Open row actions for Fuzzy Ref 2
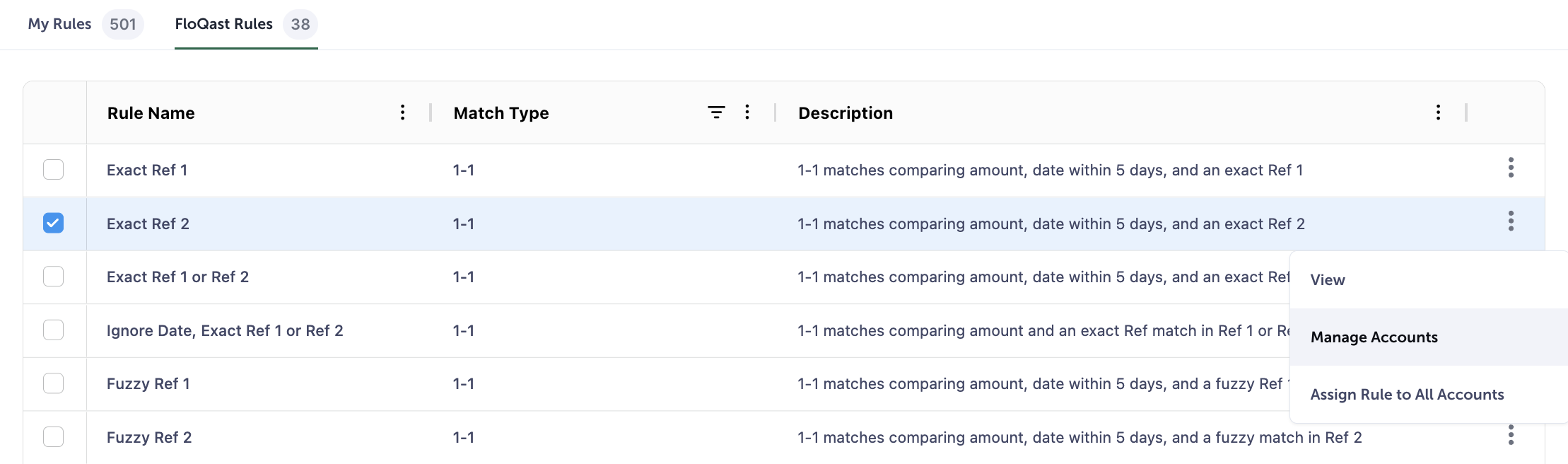The width and height of the screenshot is (1568, 464). [x=1511, y=435]
